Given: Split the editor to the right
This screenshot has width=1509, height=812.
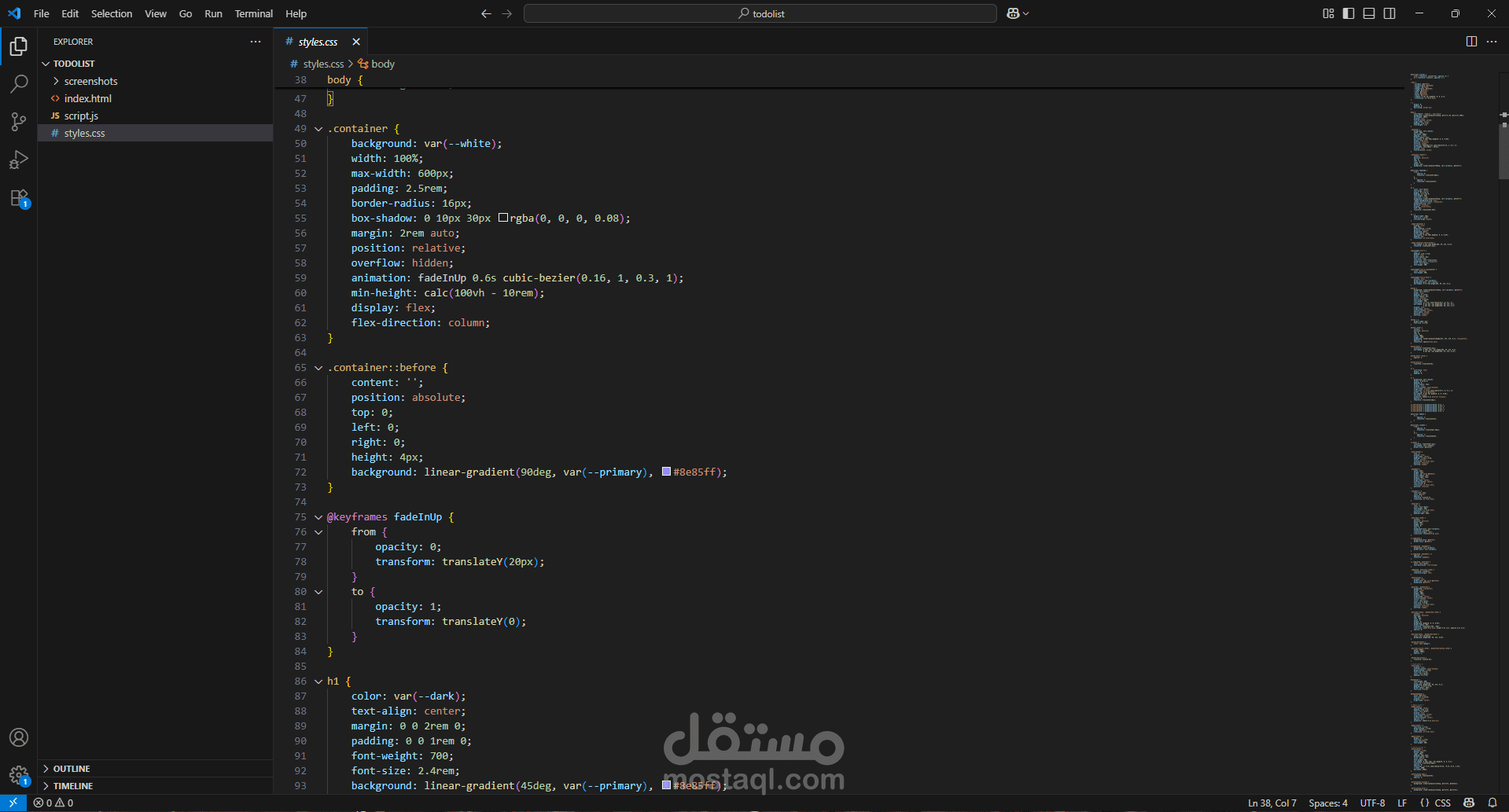Looking at the screenshot, I should [1471, 42].
